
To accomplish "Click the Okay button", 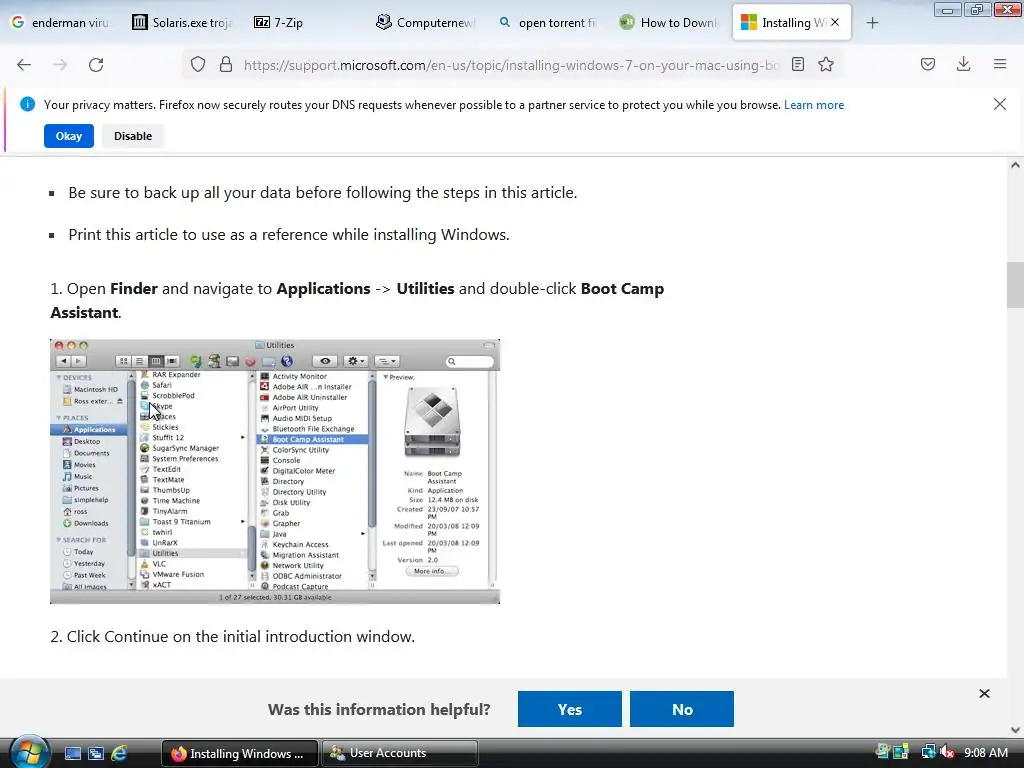I will [69, 136].
